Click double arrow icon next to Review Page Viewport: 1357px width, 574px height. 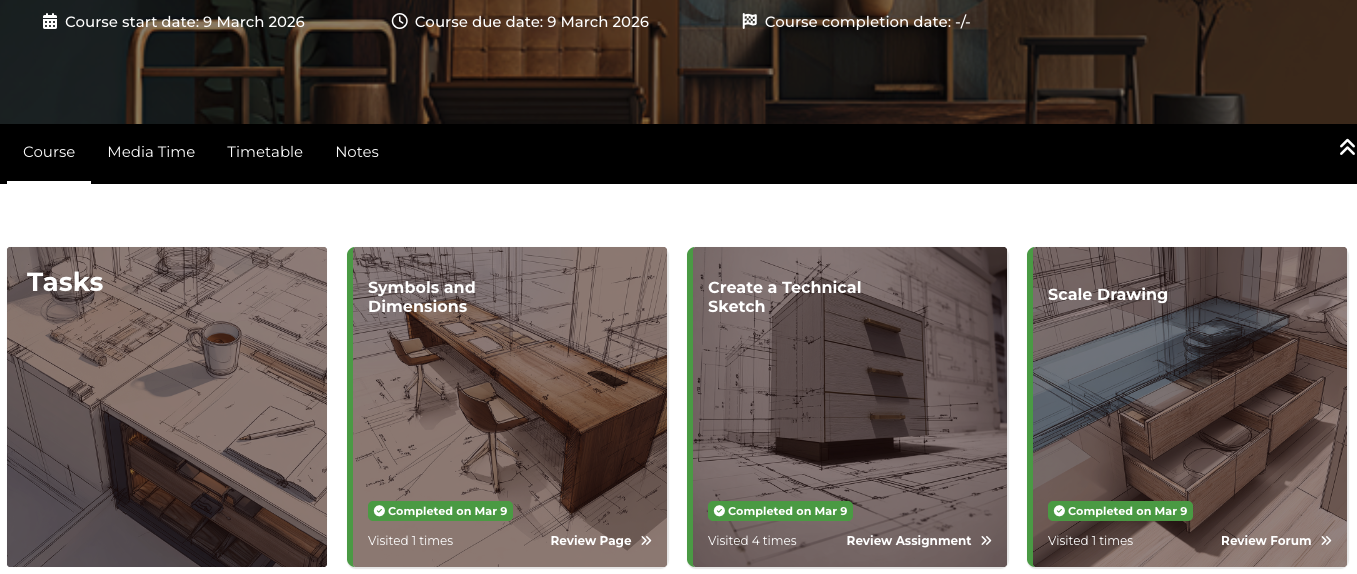coord(646,541)
